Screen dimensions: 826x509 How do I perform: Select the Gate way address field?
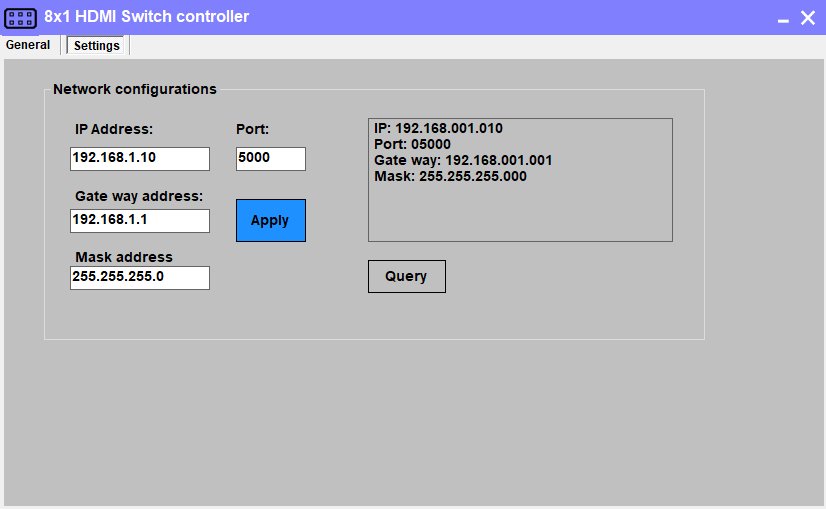point(140,220)
